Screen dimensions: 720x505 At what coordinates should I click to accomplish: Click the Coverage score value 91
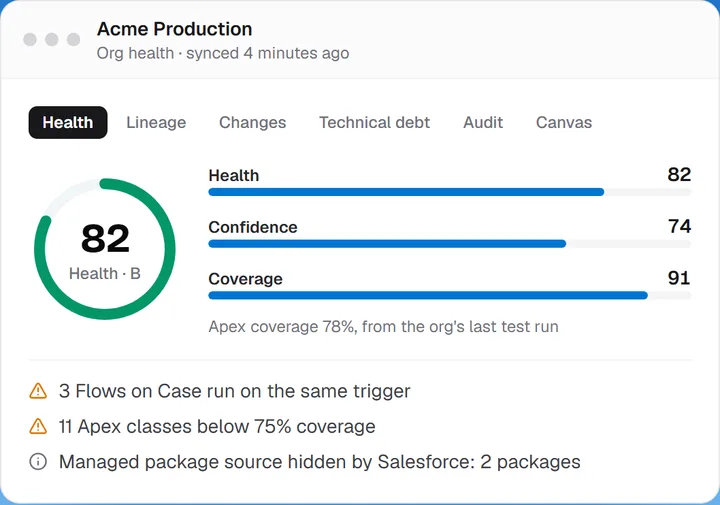679,278
